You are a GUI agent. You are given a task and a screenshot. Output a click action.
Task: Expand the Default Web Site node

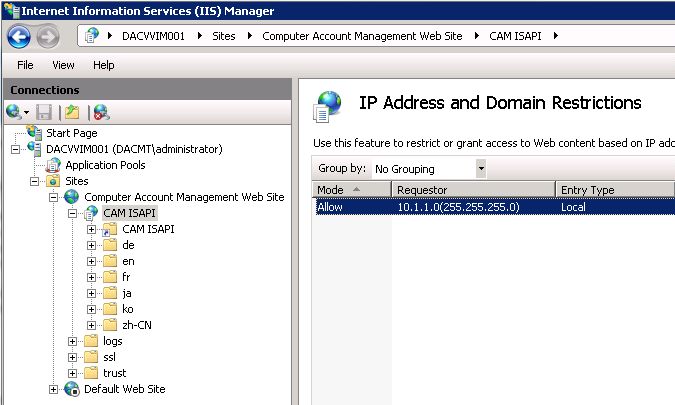(x=53, y=390)
